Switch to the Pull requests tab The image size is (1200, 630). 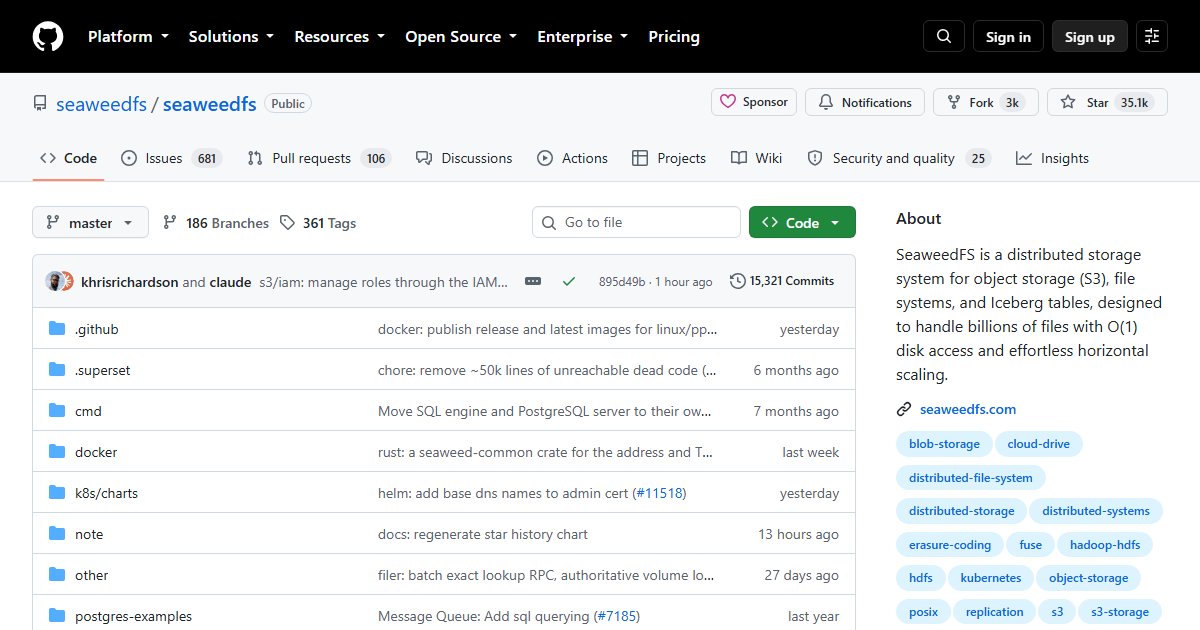(x=318, y=158)
